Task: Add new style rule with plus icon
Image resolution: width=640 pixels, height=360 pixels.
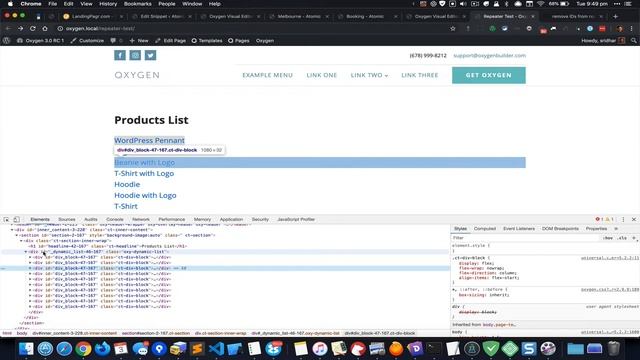Action: pyautogui.click(x=634, y=238)
